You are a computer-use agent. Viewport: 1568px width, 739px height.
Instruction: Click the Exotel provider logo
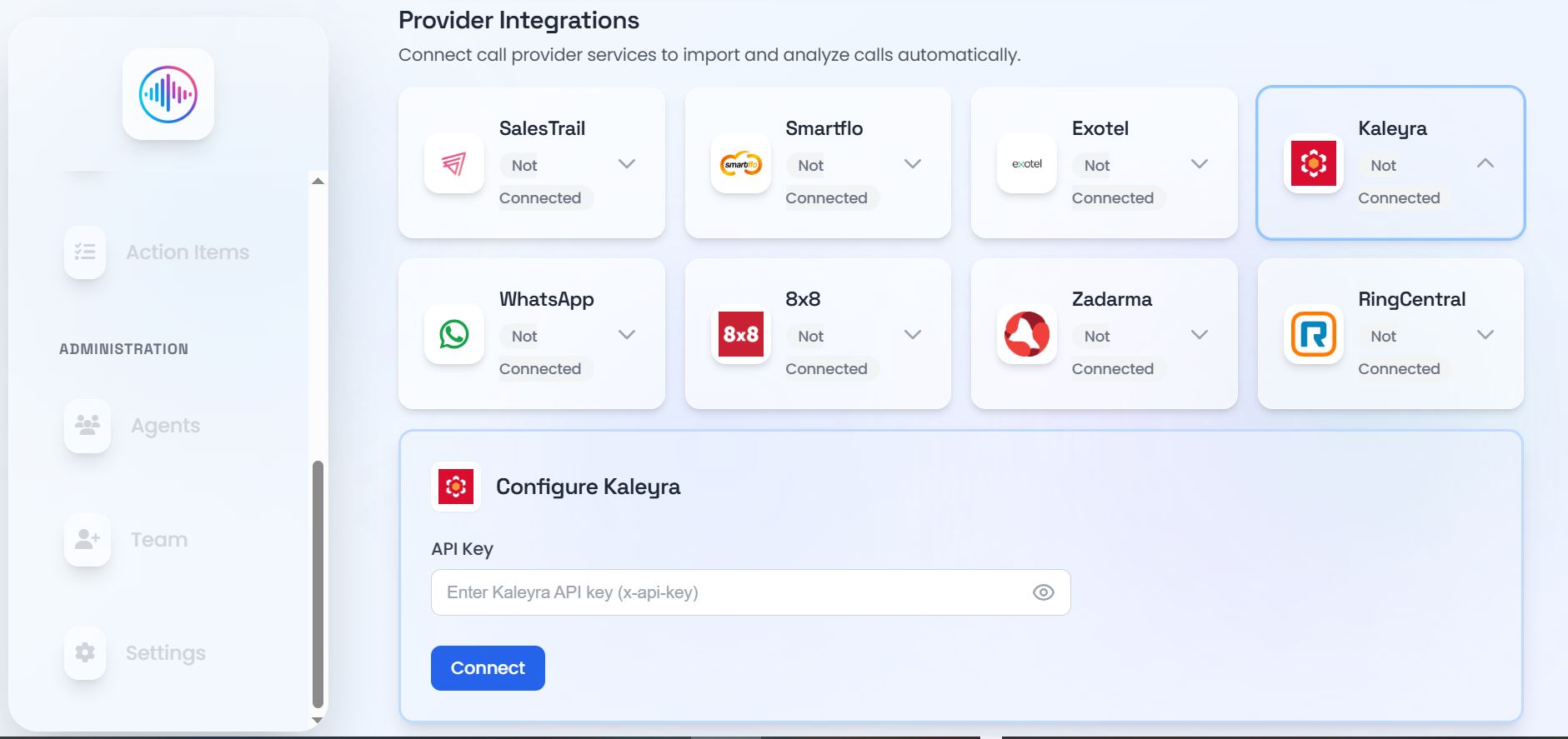coord(1027,163)
